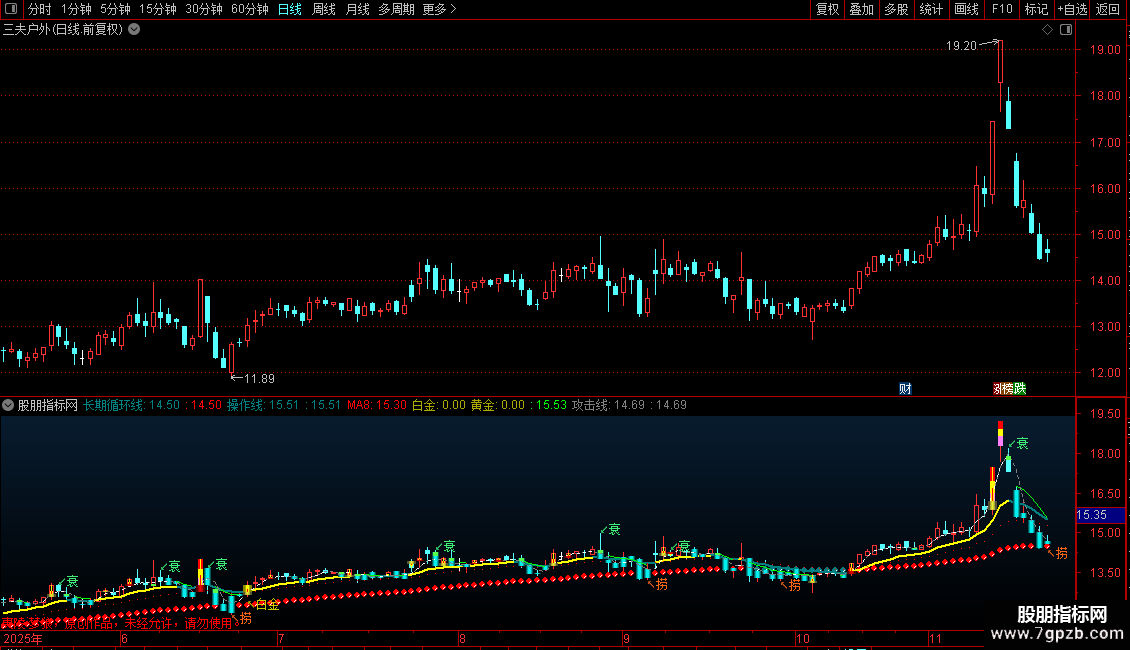The width and height of the screenshot is (1130, 650).
Task: Click the panel layout icon at top-left corner
Action: 11,9
